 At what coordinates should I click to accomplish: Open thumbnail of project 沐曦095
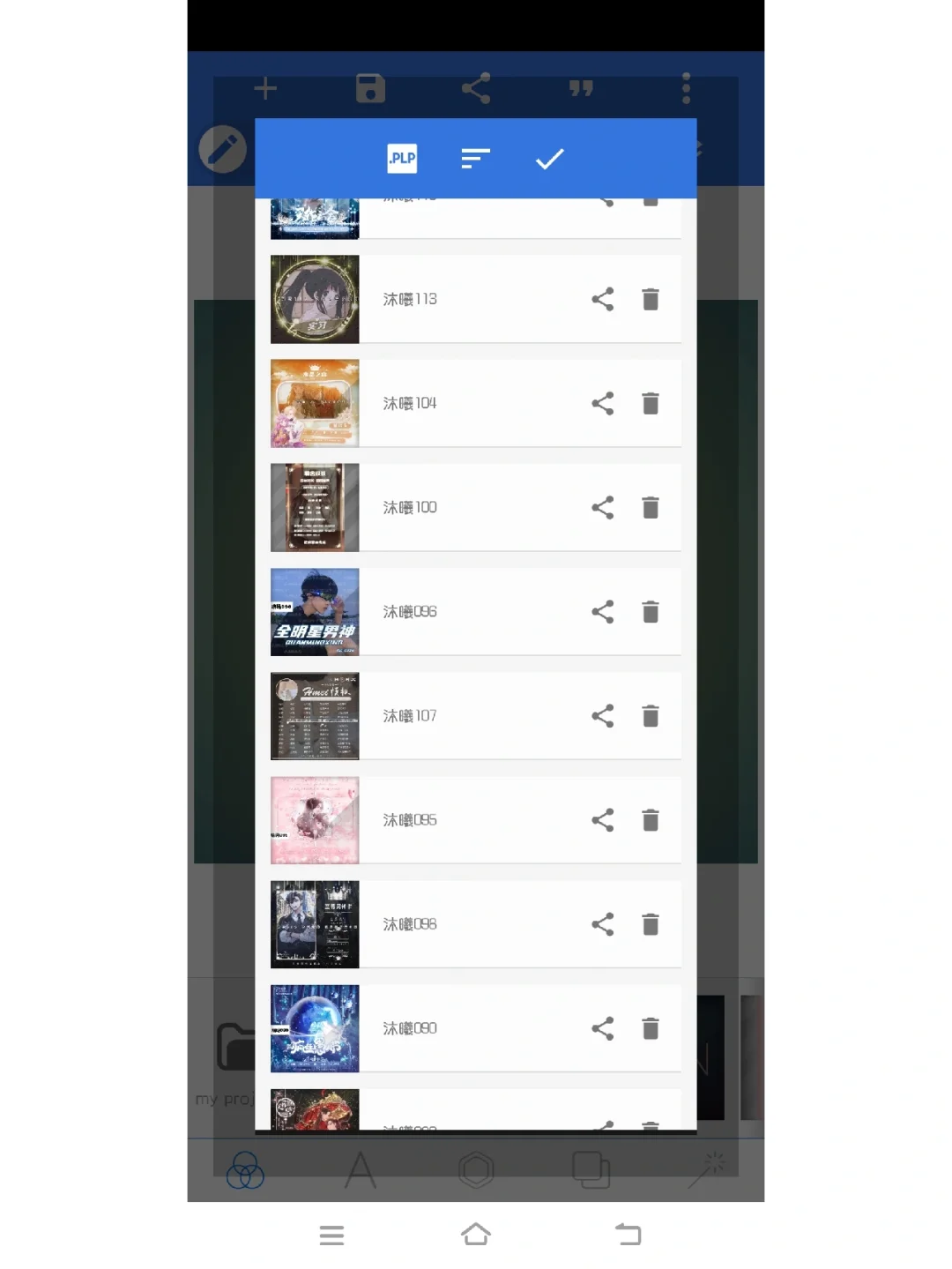[x=315, y=819]
